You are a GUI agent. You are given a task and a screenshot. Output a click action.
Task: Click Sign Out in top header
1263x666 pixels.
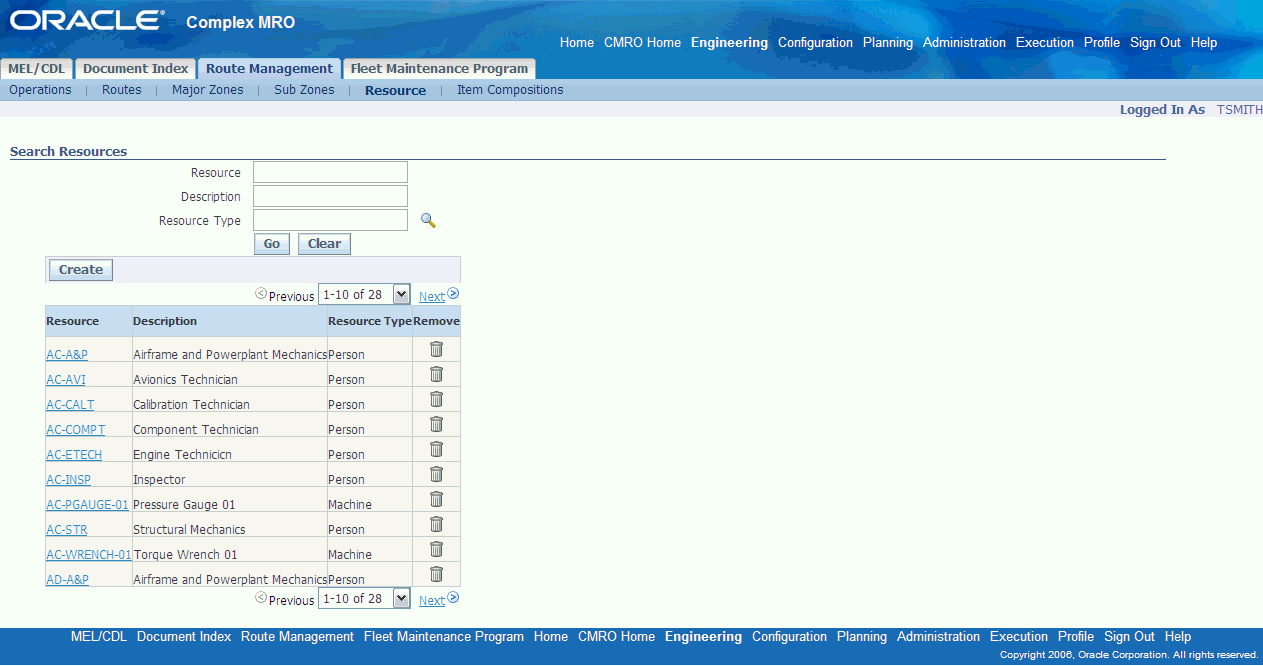coord(1155,43)
